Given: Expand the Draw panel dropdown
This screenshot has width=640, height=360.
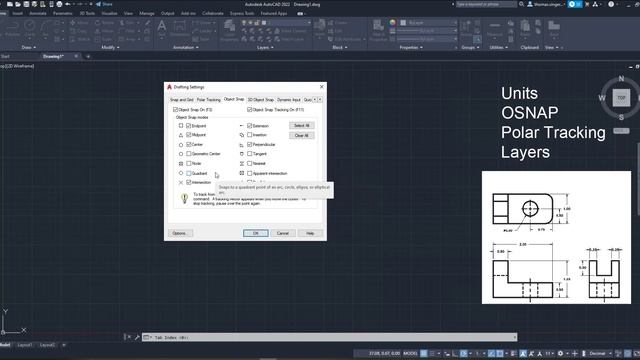Looking at the screenshot, I should click(29, 47).
